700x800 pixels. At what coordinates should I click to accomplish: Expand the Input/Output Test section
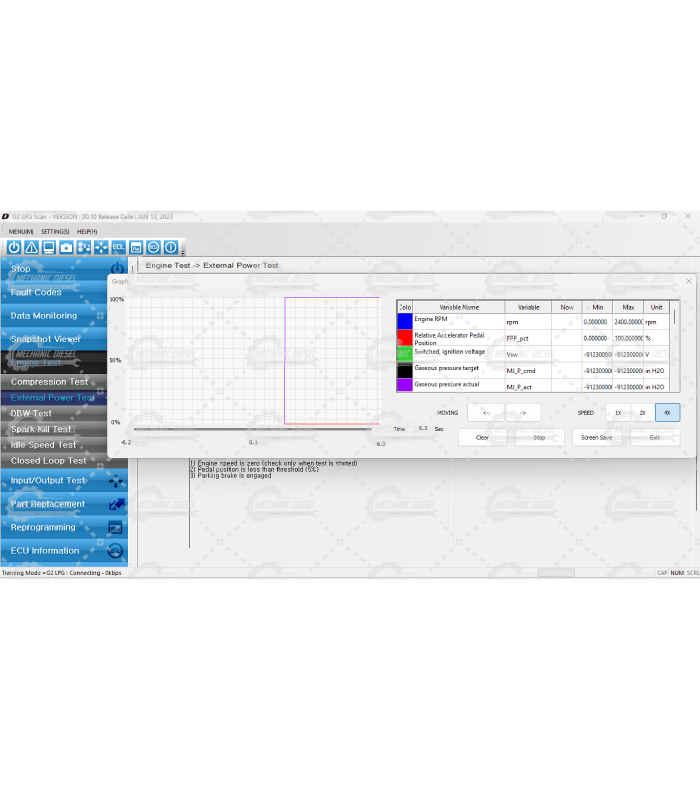[52, 480]
